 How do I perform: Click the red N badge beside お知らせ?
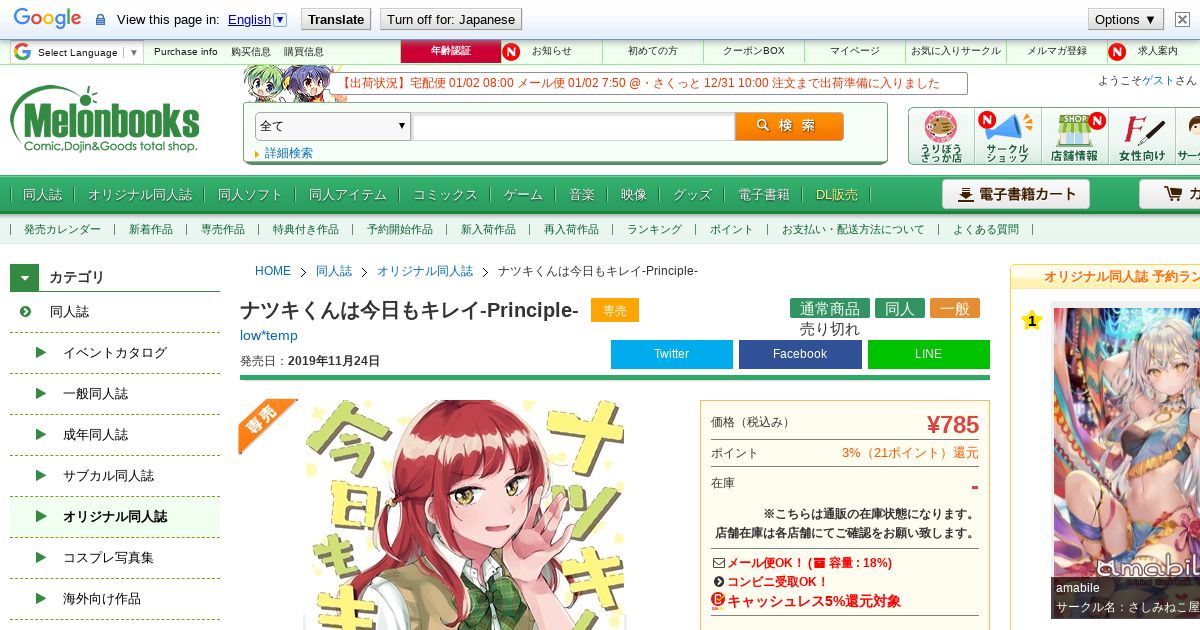click(511, 51)
